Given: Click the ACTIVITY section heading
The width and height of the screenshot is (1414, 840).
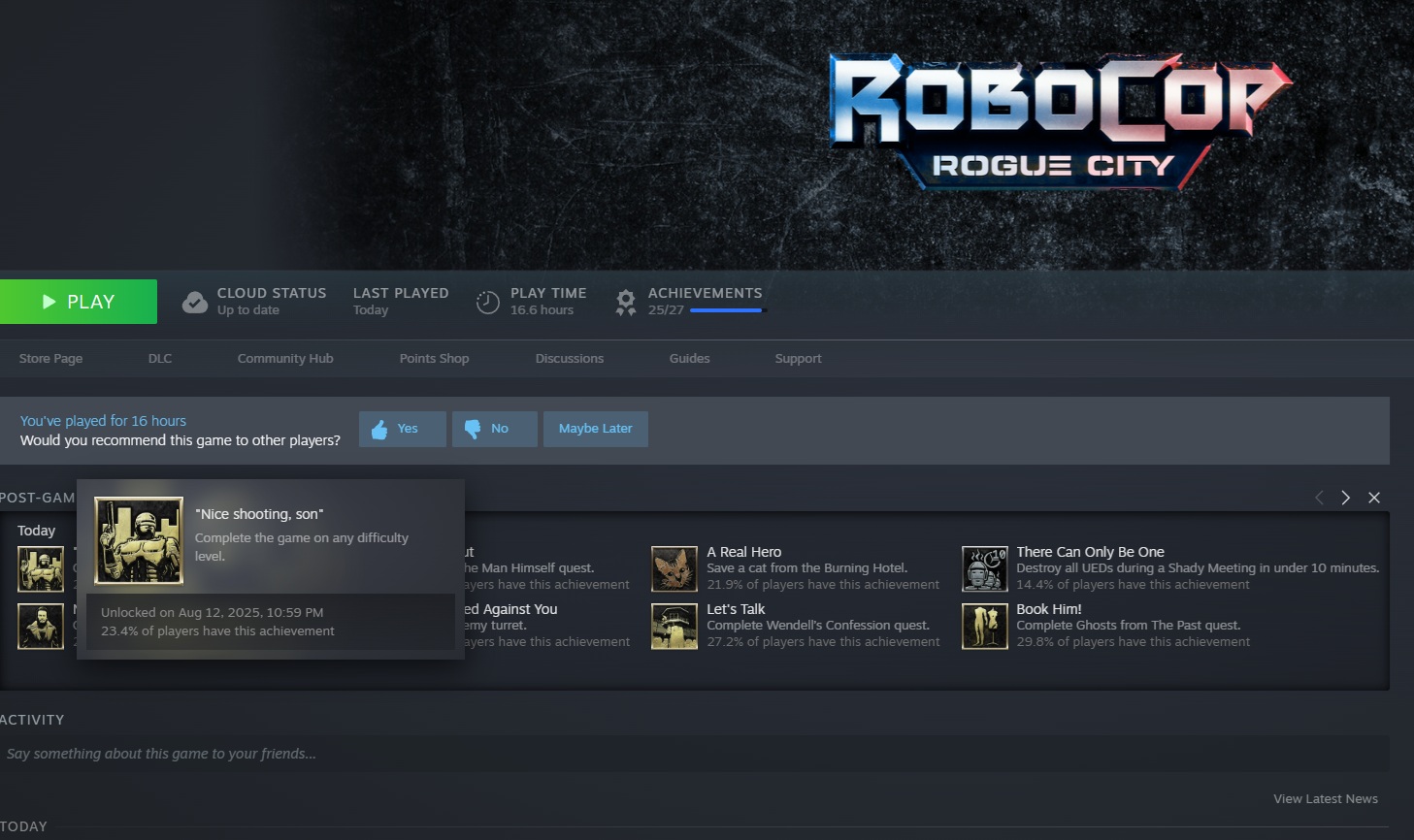Looking at the screenshot, I should pos(32,720).
